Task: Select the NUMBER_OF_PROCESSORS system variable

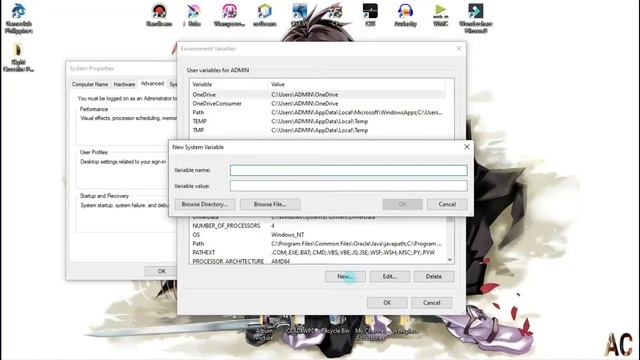Action: coord(318,226)
